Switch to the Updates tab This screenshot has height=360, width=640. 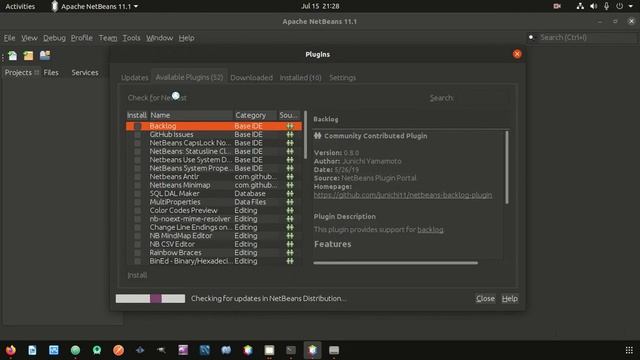coord(135,78)
